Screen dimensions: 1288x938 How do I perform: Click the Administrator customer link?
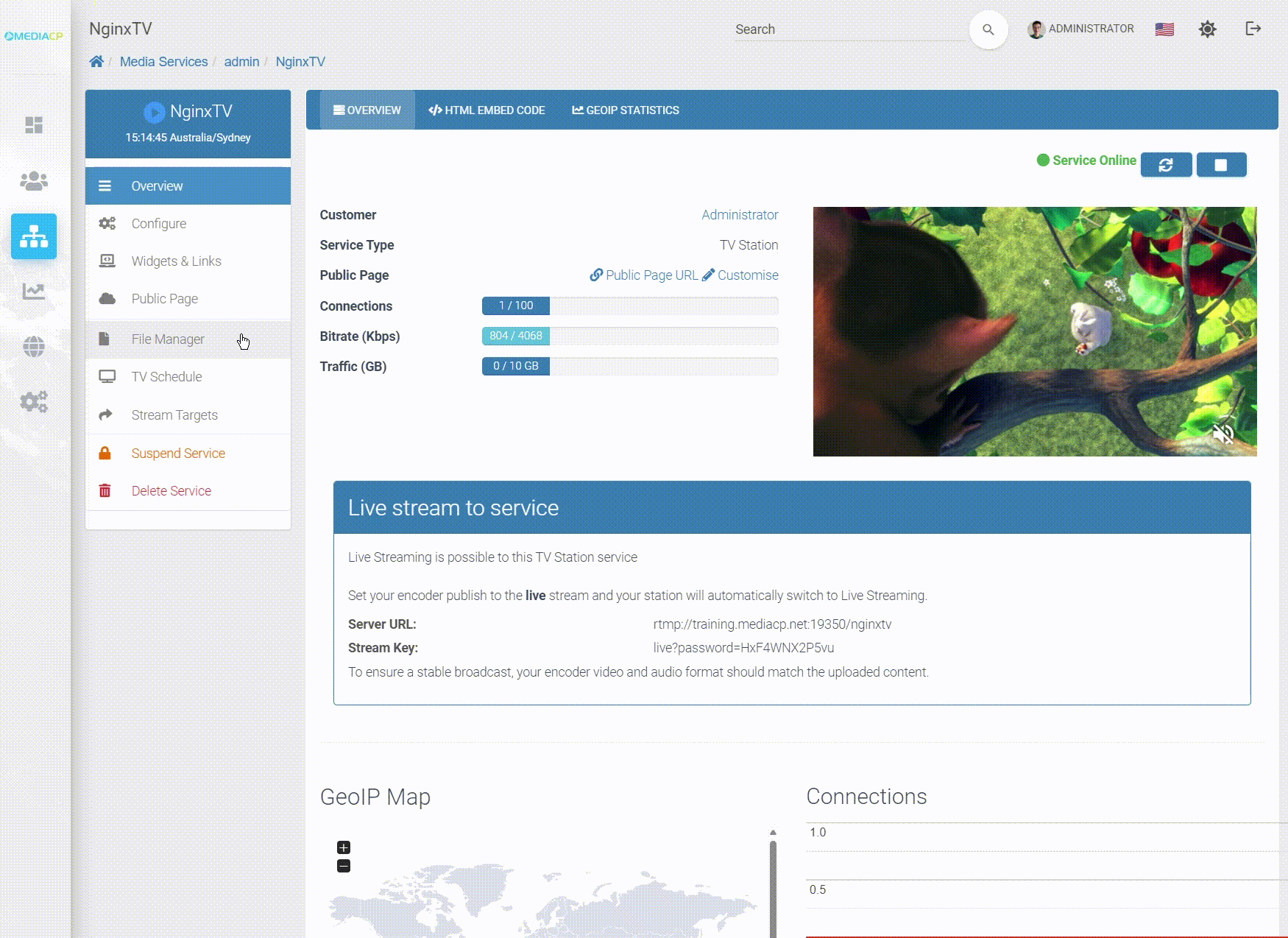point(740,214)
